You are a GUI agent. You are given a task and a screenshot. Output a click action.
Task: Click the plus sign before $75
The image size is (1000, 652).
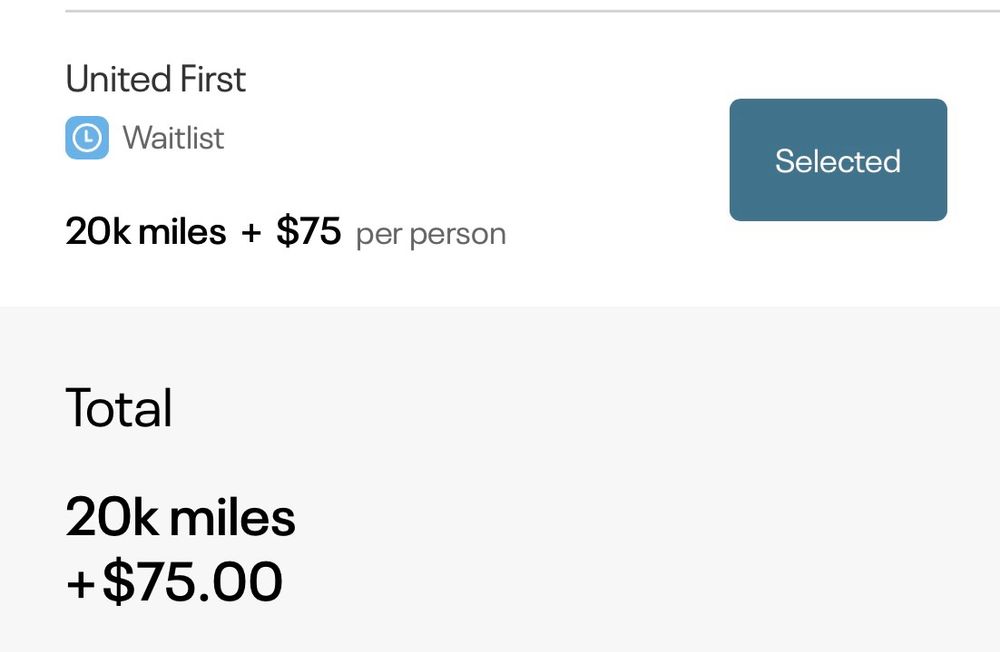click(250, 232)
